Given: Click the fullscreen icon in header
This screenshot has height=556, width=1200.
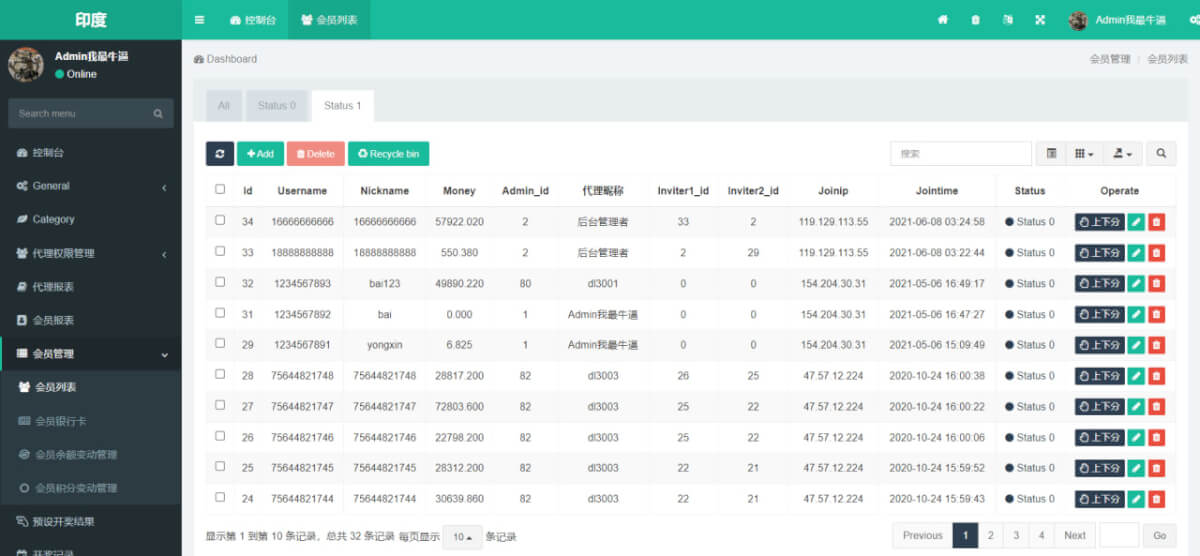Looking at the screenshot, I should coord(1040,20).
